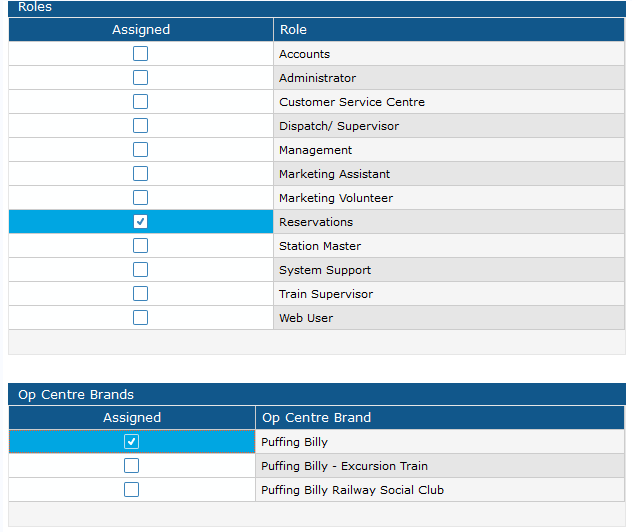Image resolution: width=632 pixels, height=532 pixels.
Task: Check the Web User role checkbox
Action: [x=140, y=318]
